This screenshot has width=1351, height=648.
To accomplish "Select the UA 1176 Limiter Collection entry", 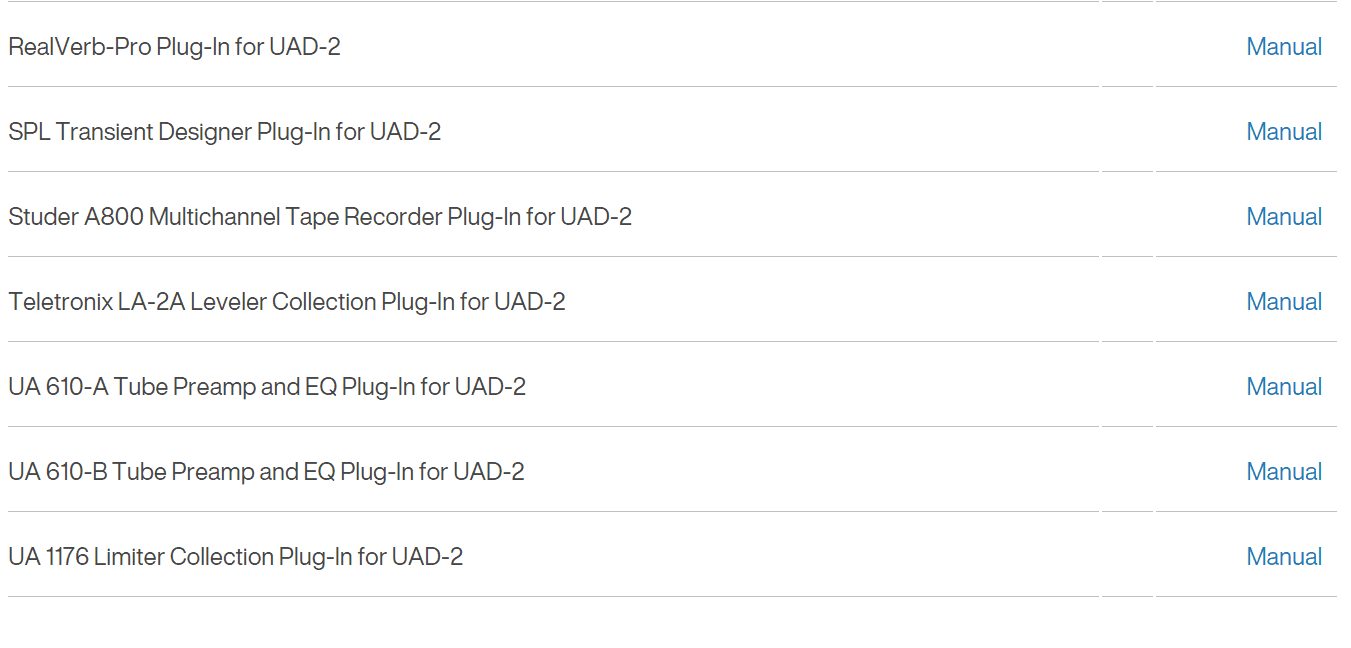I will [x=235, y=556].
